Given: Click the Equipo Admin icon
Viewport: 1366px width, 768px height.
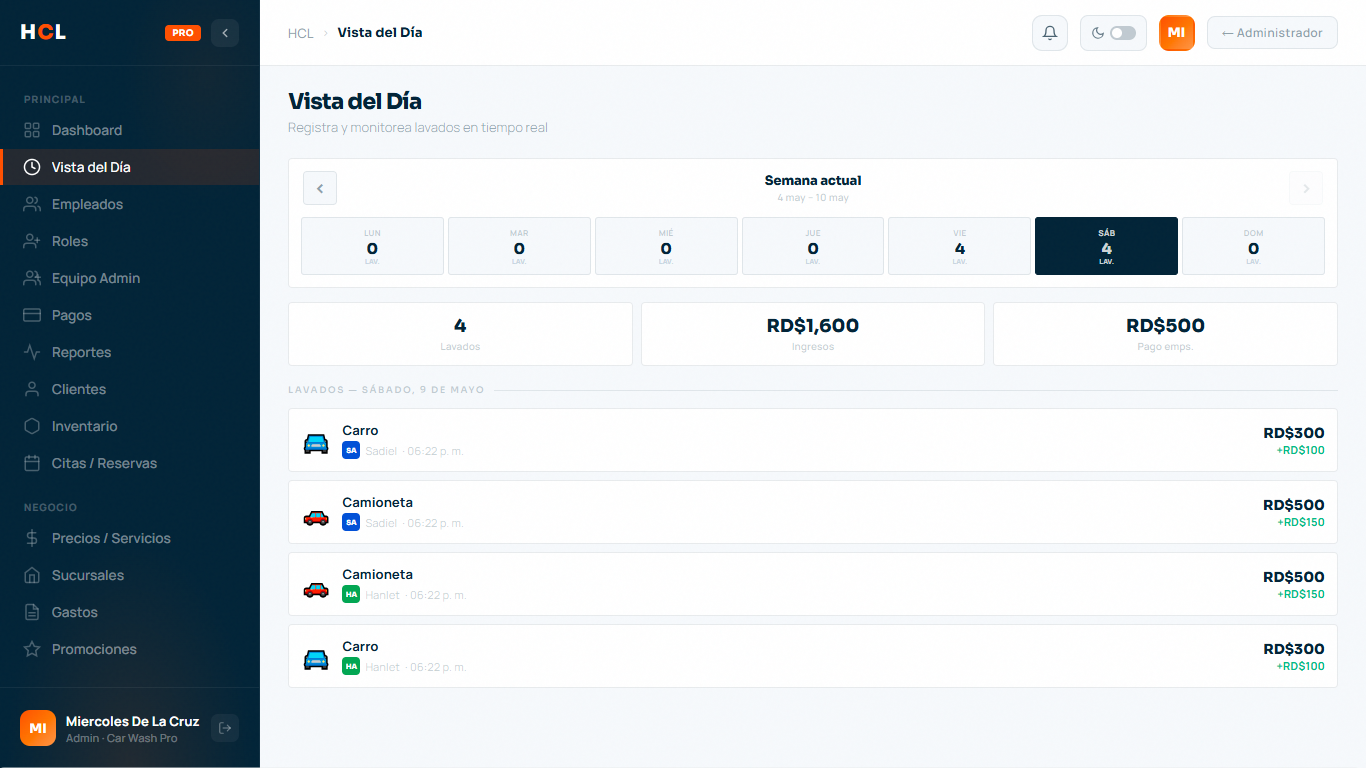Looking at the screenshot, I should [32, 278].
